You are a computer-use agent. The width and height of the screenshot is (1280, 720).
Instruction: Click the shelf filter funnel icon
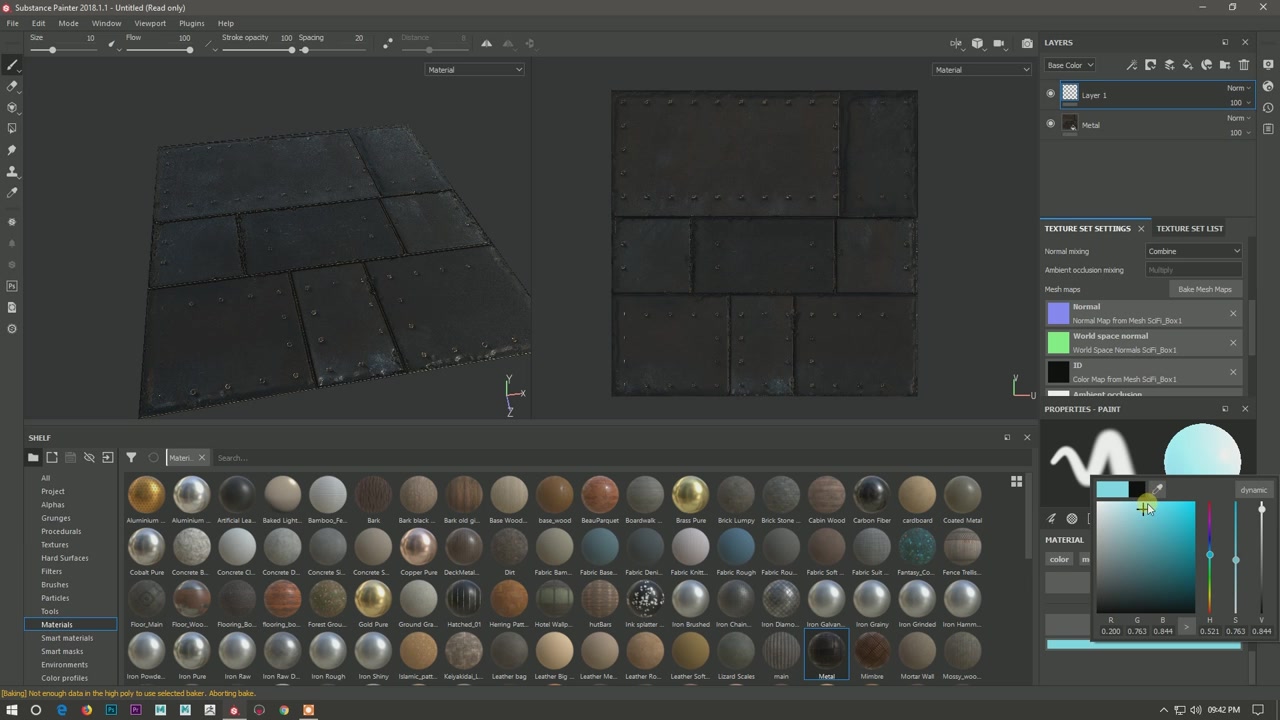131,458
